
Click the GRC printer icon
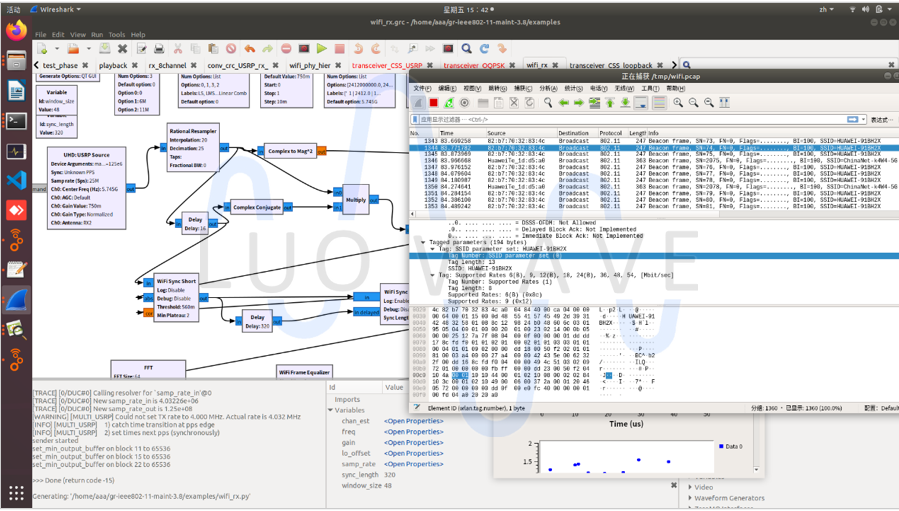(x=159, y=48)
